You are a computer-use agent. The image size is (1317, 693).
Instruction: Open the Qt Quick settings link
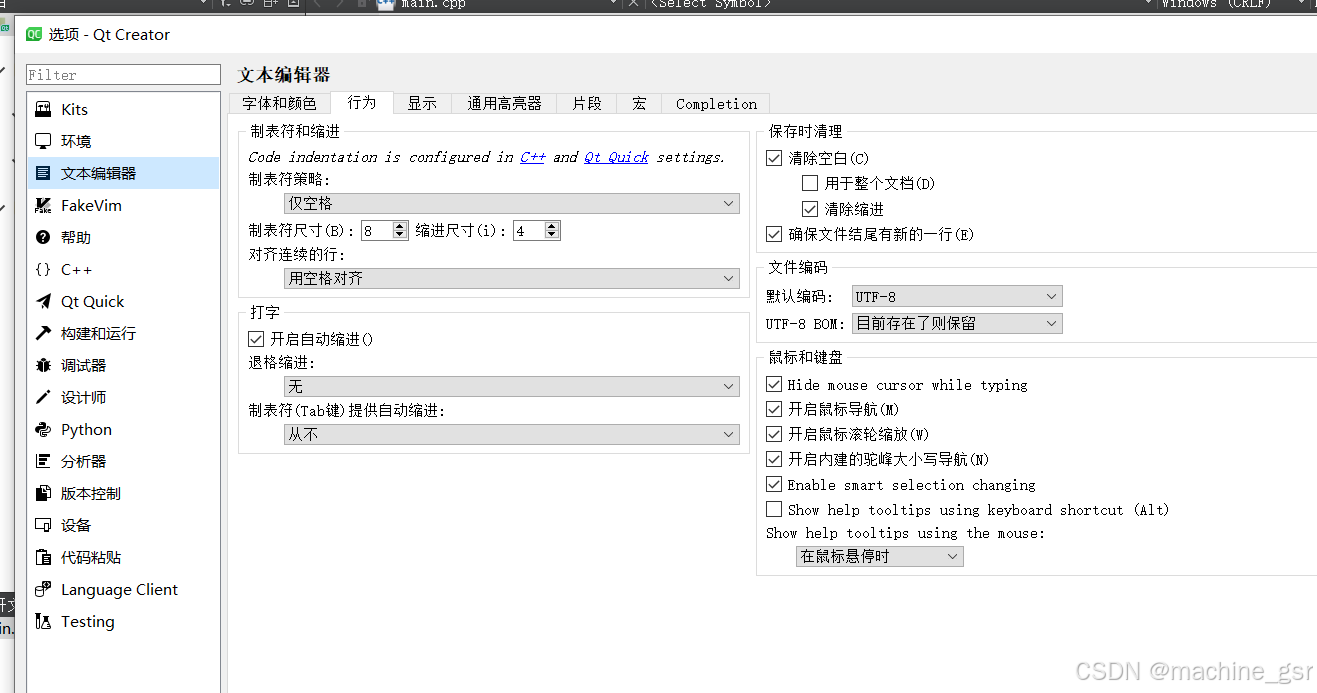616,157
